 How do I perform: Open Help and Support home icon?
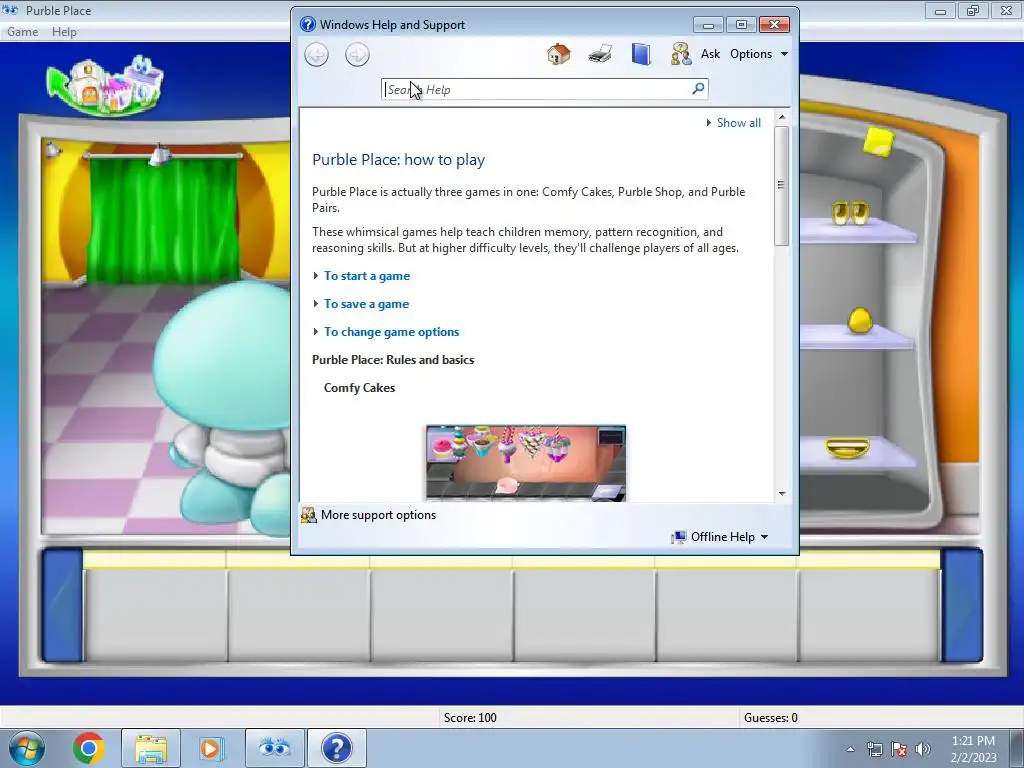(x=558, y=54)
